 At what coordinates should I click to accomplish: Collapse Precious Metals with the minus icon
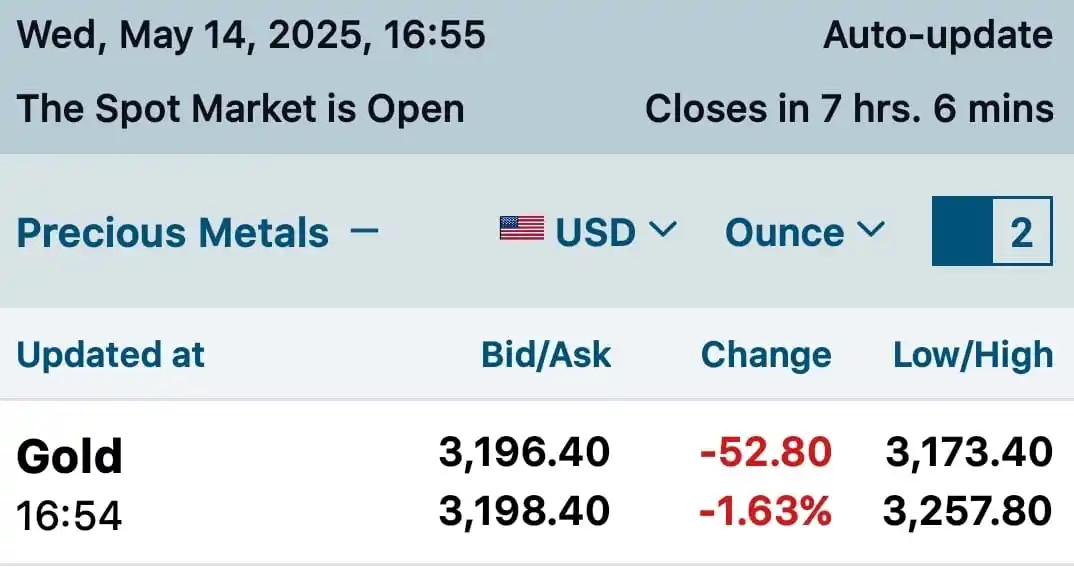[x=364, y=230]
